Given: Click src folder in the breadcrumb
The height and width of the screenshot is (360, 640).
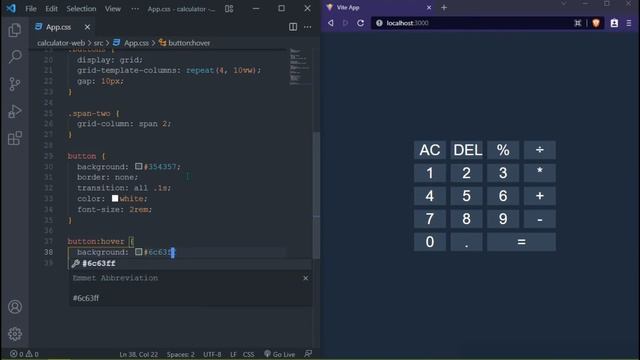Looking at the screenshot, I should (x=98, y=43).
